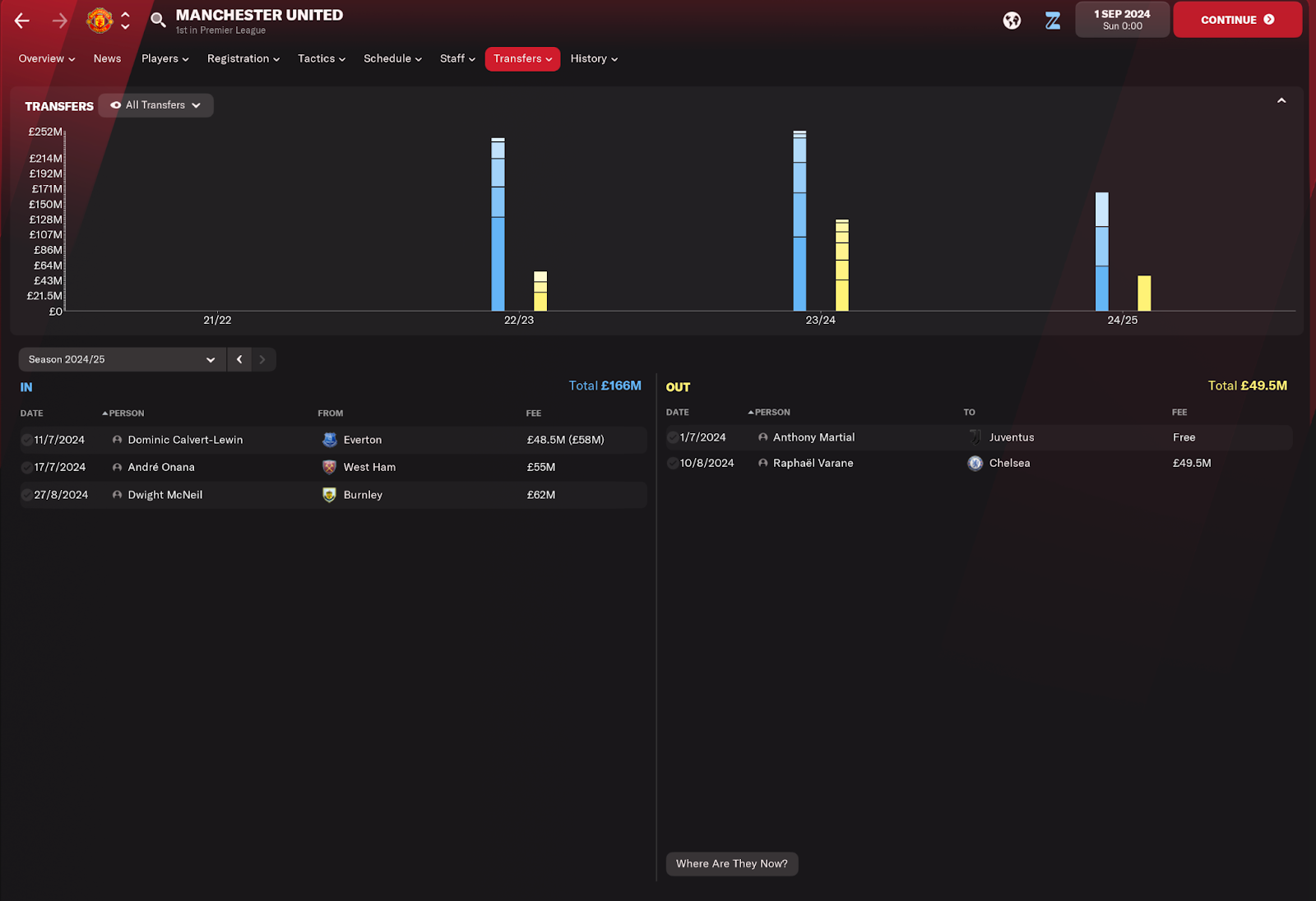Screen dimensions: 1316x901
Task: Open the Burnley club link
Action: click(x=363, y=495)
